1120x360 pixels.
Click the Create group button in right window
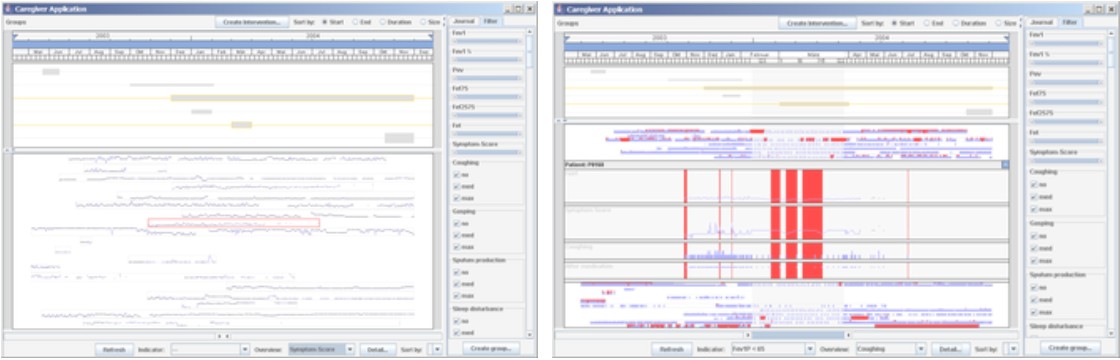tap(1069, 349)
